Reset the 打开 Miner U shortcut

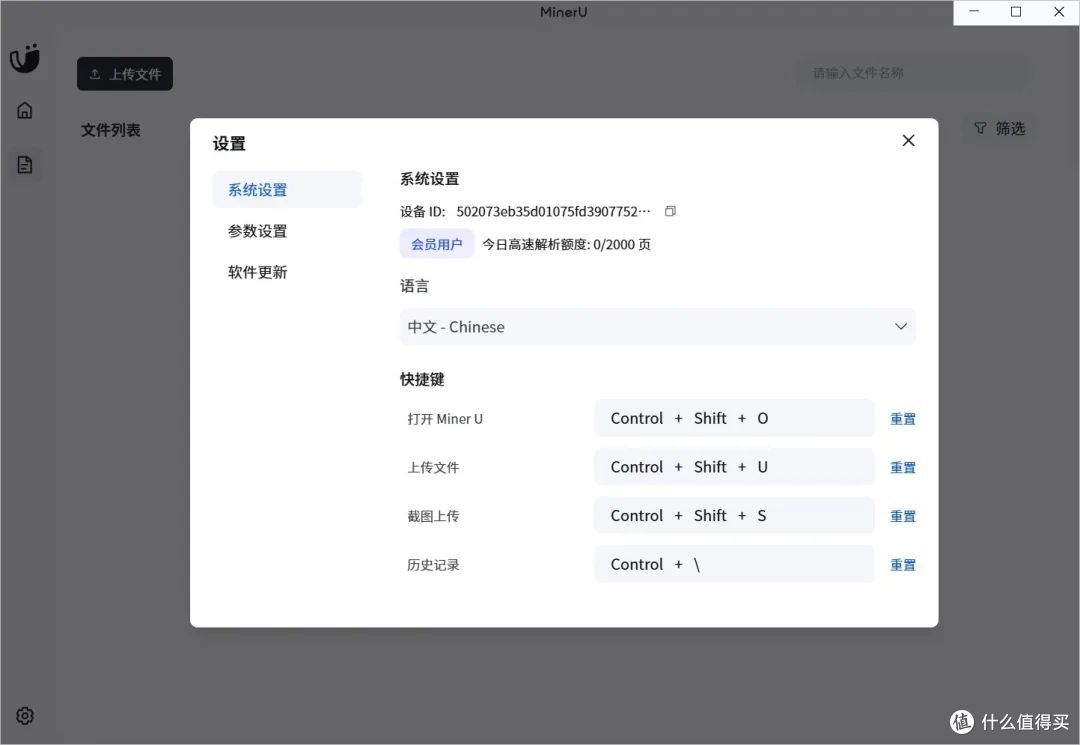pyautogui.click(x=903, y=419)
